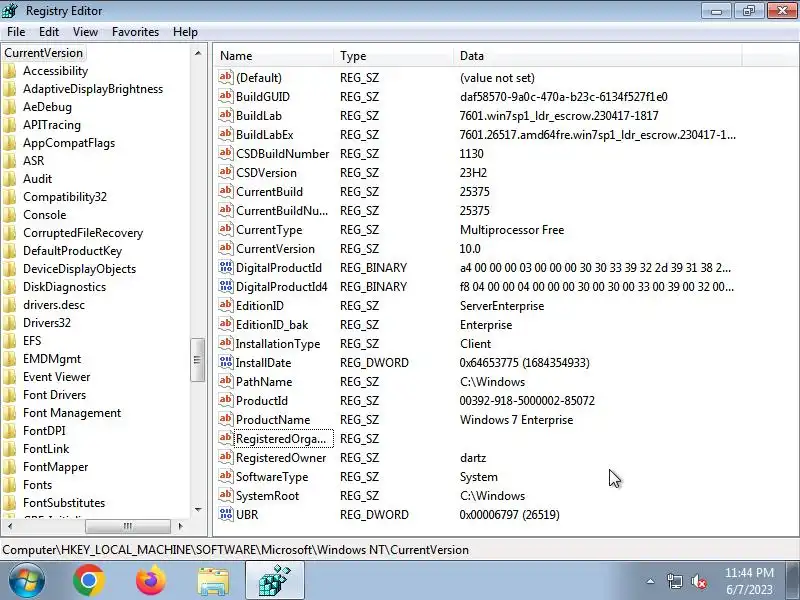Open Windows Explorer from the taskbar
Viewport: 800px width, 600px height.
[x=213, y=581]
